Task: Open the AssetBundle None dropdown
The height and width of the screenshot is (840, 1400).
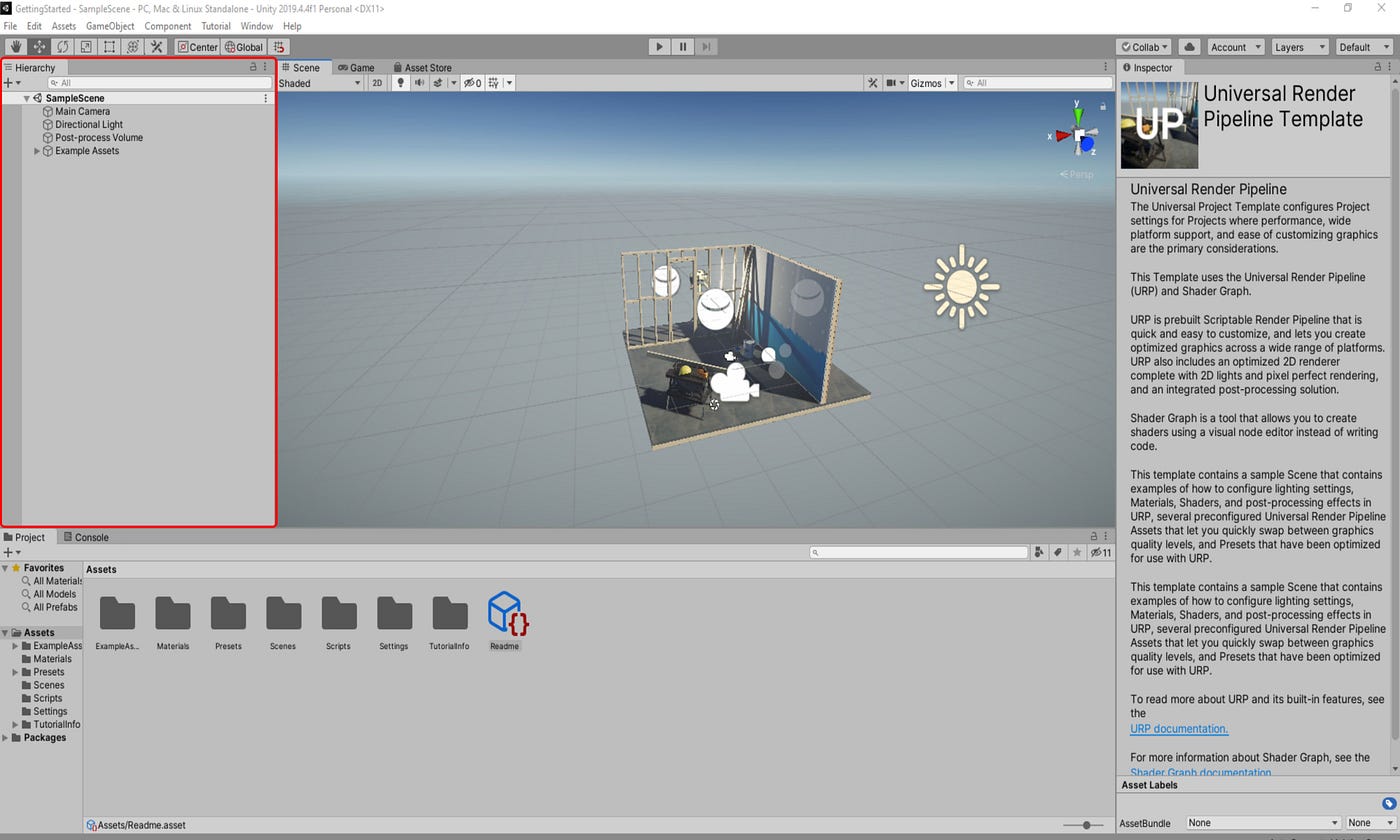Action: tap(1263, 823)
